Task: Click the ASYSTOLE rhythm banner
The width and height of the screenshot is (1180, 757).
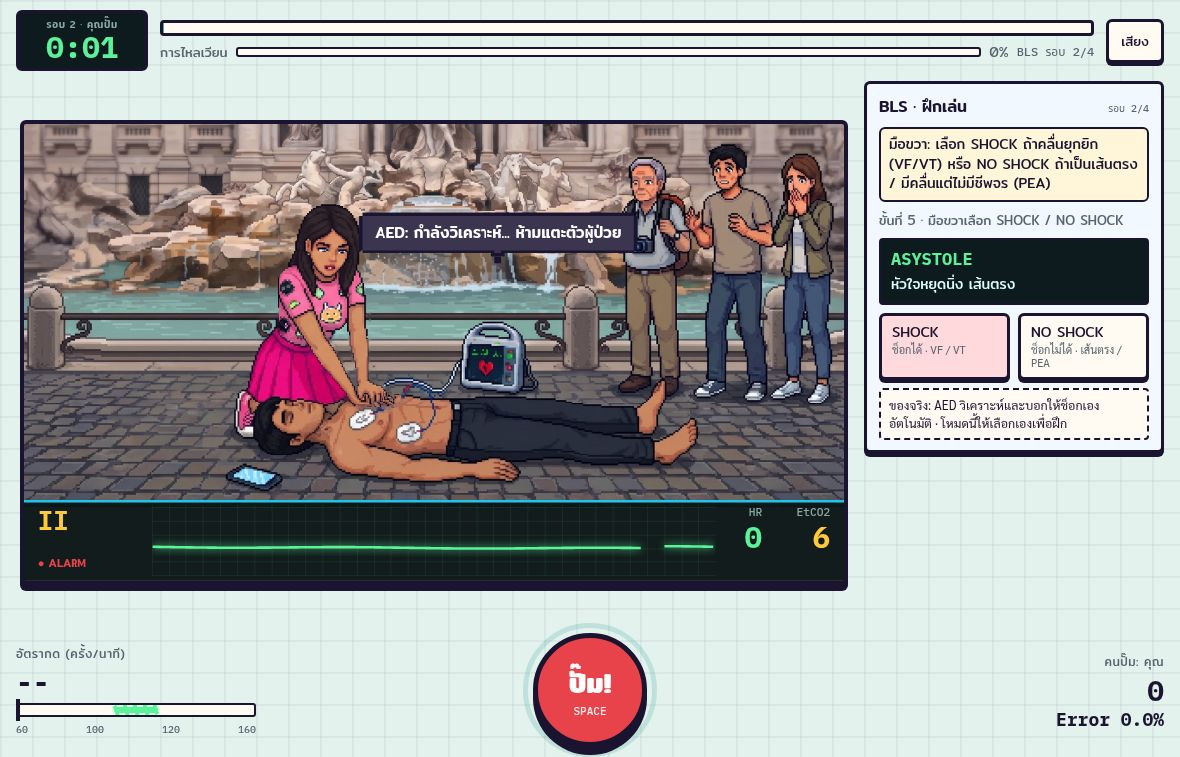Action: pyautogui.click(x=1014, y=272)
